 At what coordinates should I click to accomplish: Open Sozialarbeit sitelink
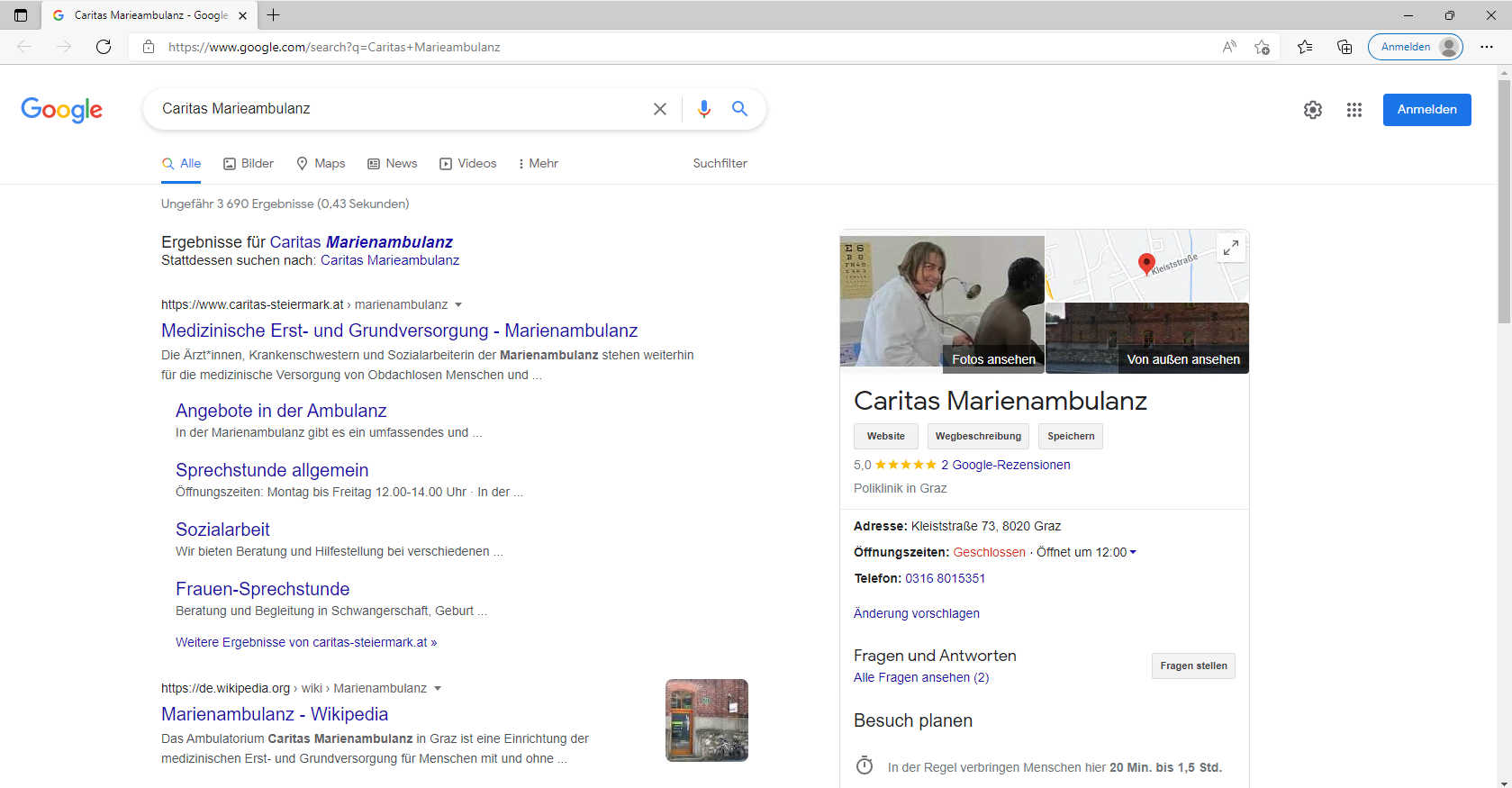coord(222,530)
